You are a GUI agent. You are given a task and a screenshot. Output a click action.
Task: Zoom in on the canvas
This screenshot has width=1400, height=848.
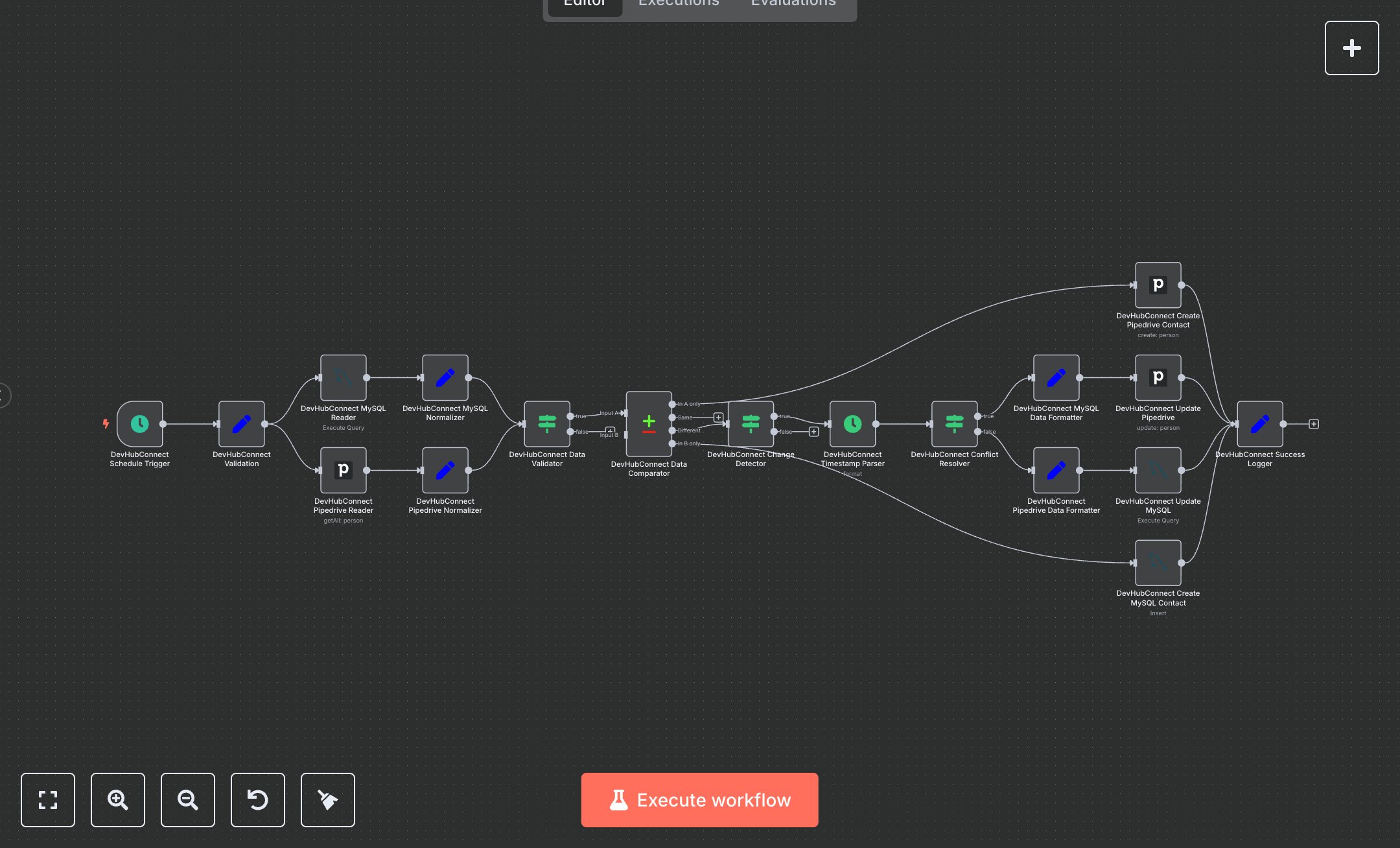pyautogui.click(x=117, y=800)
